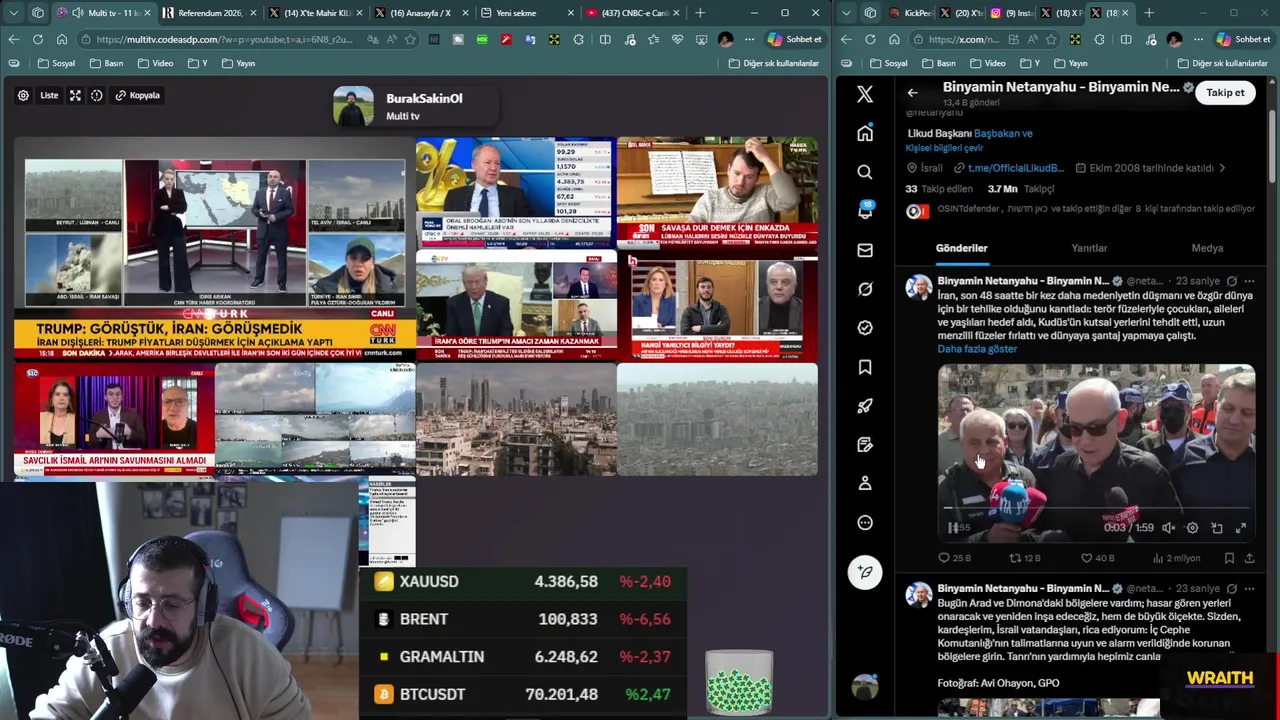
Task: Open tweet video settings gear
Action: (1192, 527)
